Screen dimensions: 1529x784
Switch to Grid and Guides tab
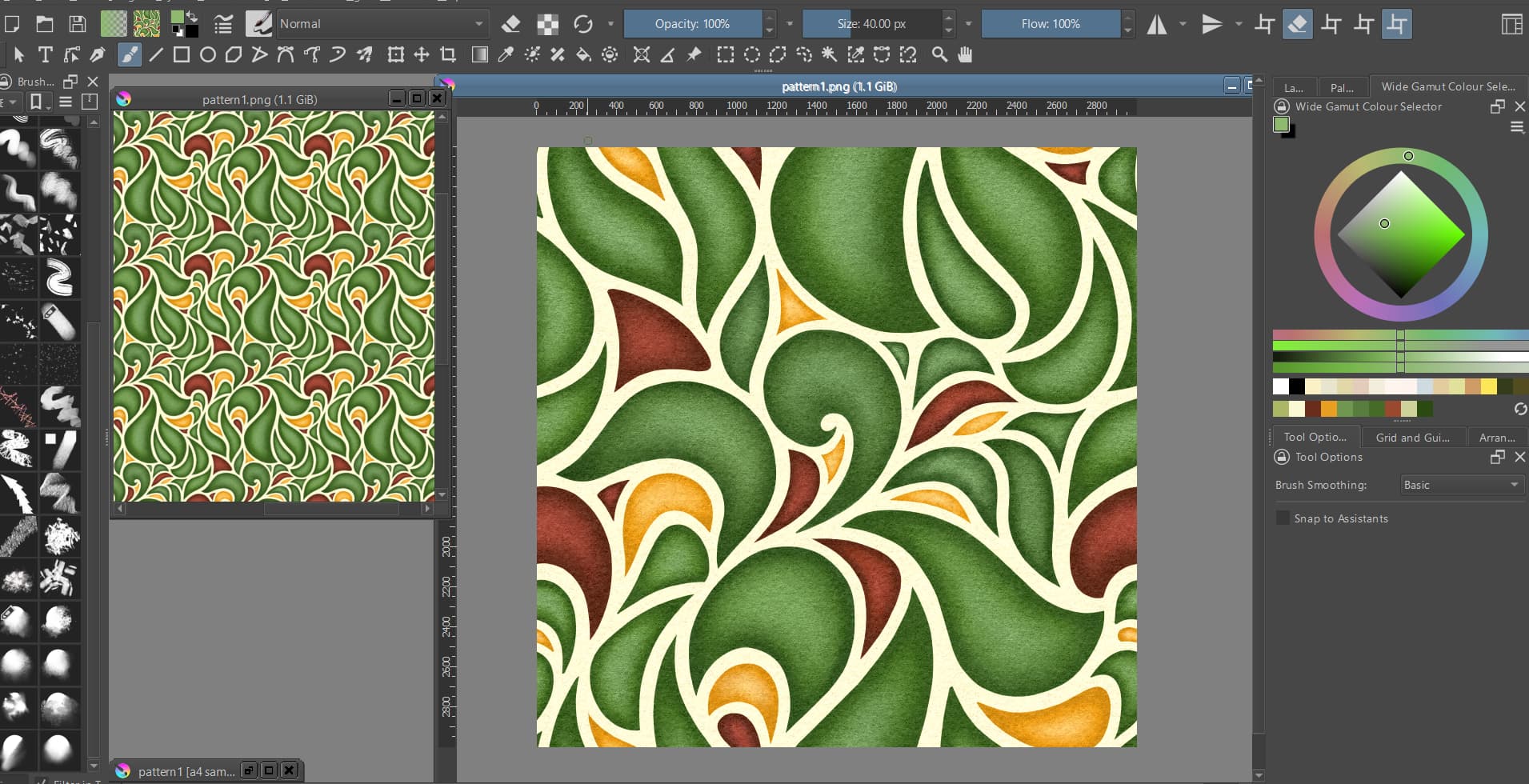(x=1412, y=438)
